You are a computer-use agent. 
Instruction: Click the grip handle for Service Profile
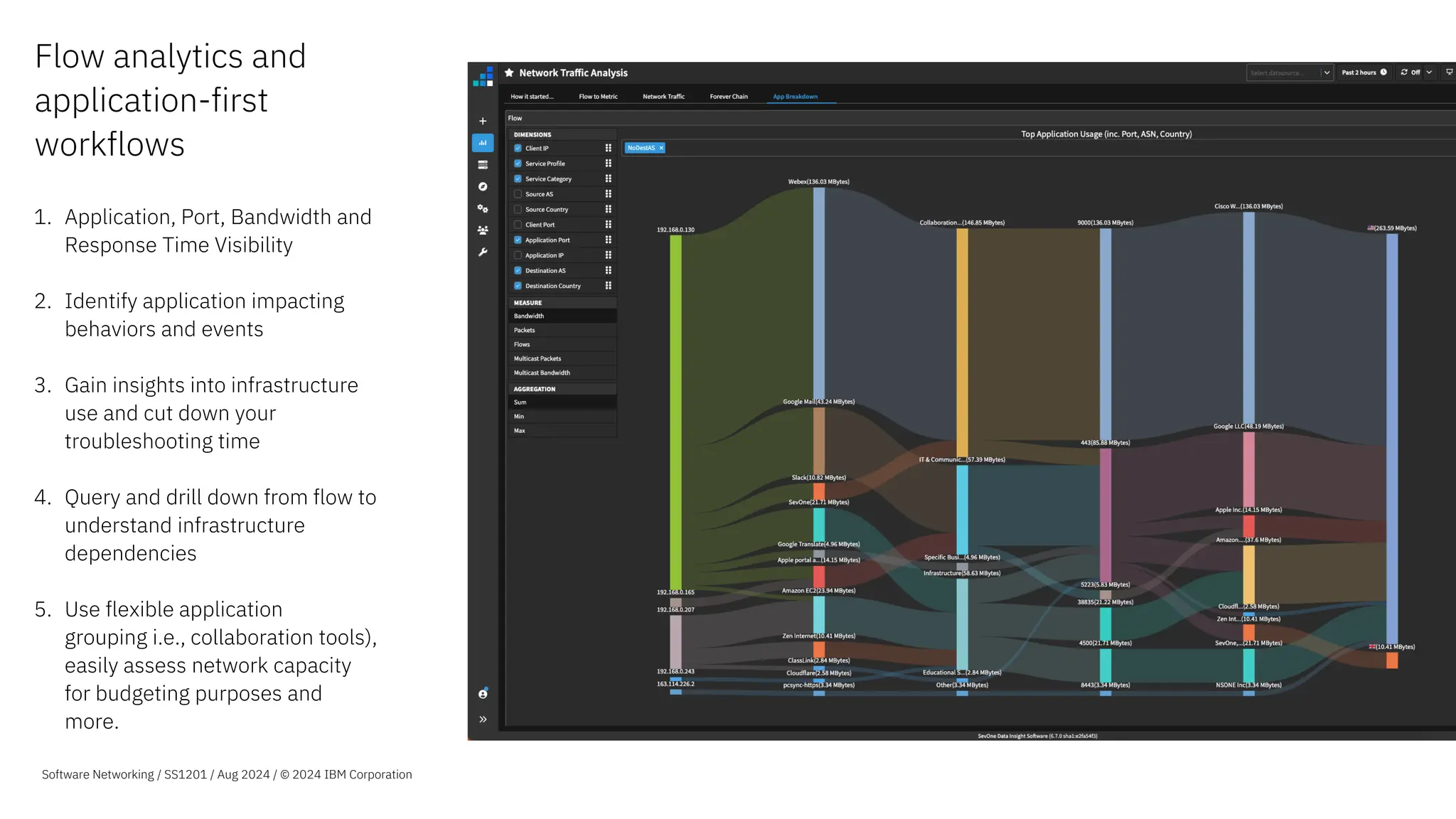pyautogui.click(x=608, y=164)
